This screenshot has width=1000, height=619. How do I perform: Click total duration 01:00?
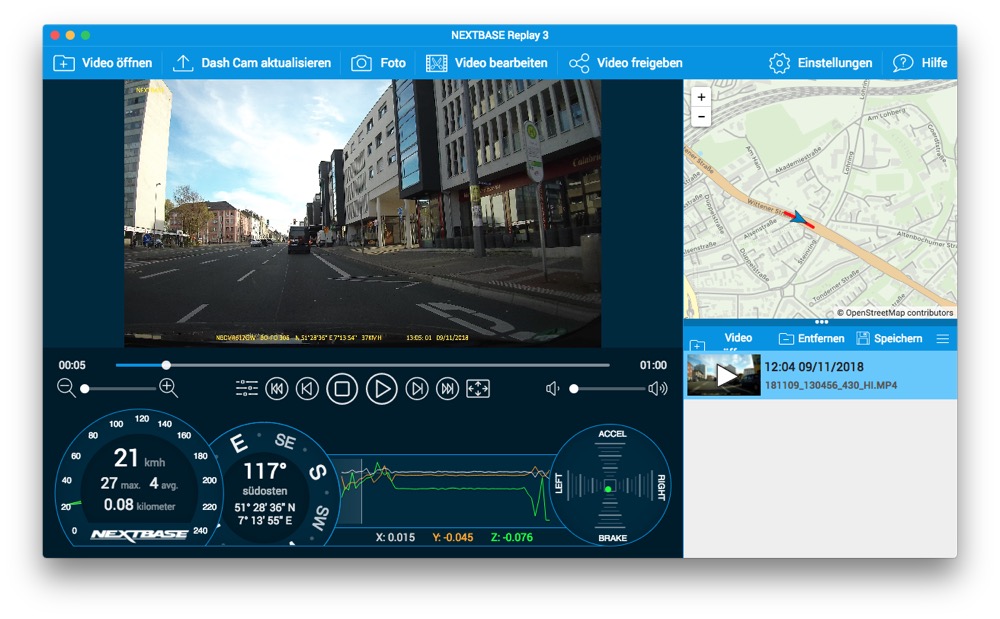pos(653,365)
